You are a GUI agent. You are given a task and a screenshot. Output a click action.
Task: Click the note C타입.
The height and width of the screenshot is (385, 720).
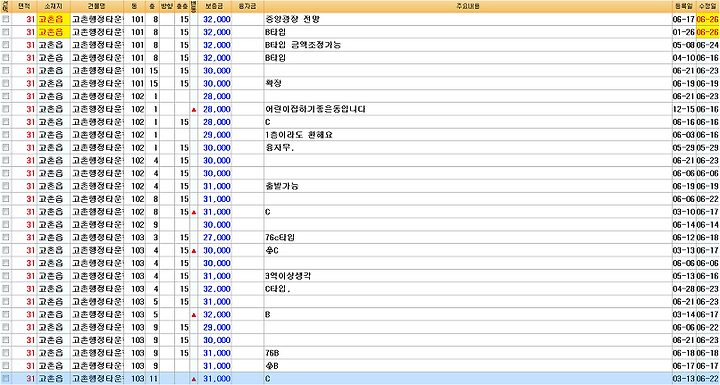[278, 289]
